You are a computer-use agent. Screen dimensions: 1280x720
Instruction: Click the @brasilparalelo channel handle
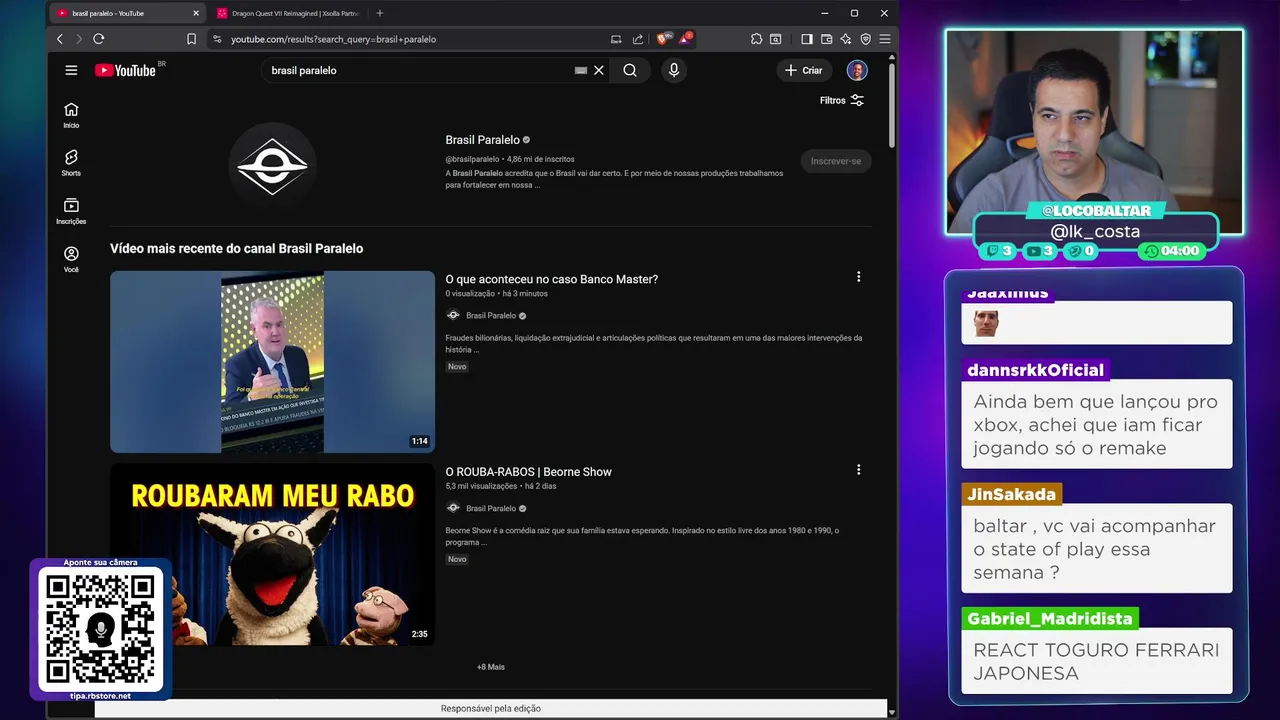pos(472,159)
